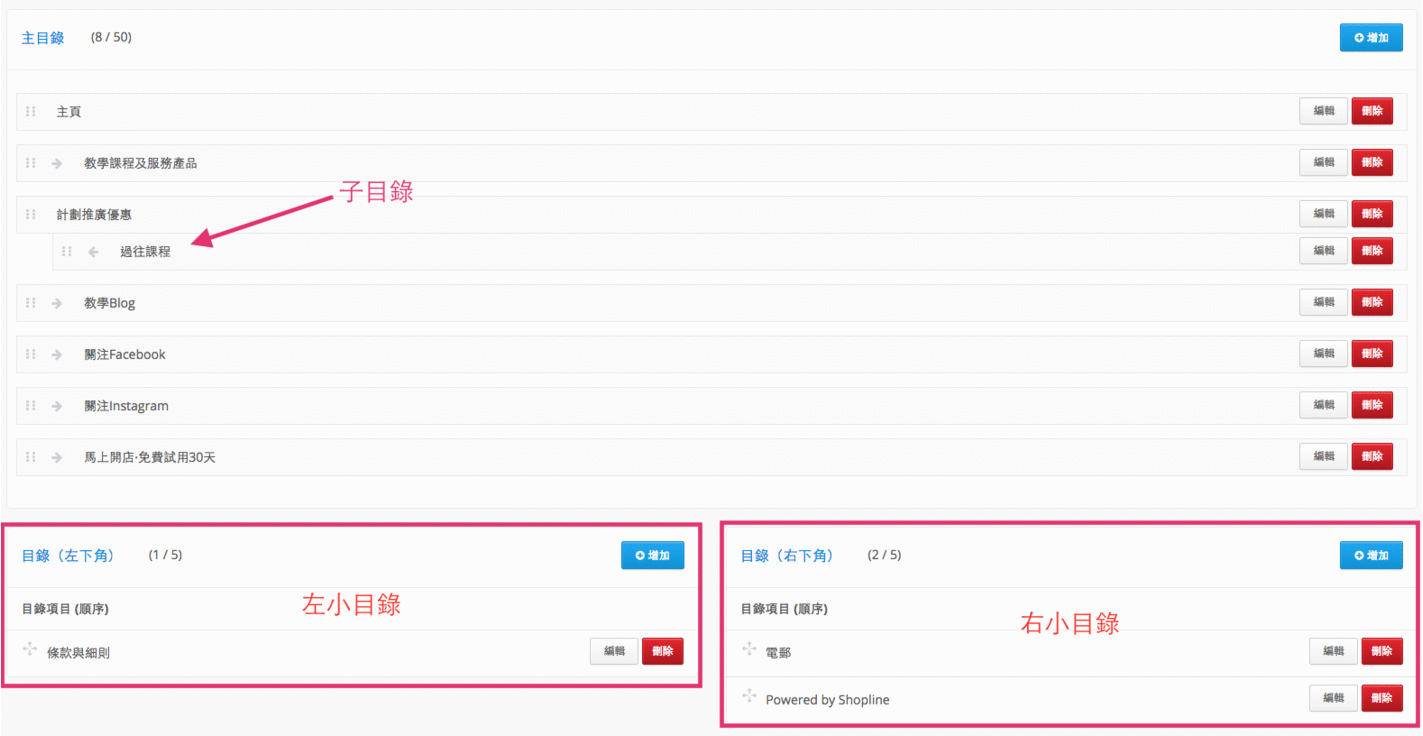Edit the 電郵 footer item

pos(1334,651)
